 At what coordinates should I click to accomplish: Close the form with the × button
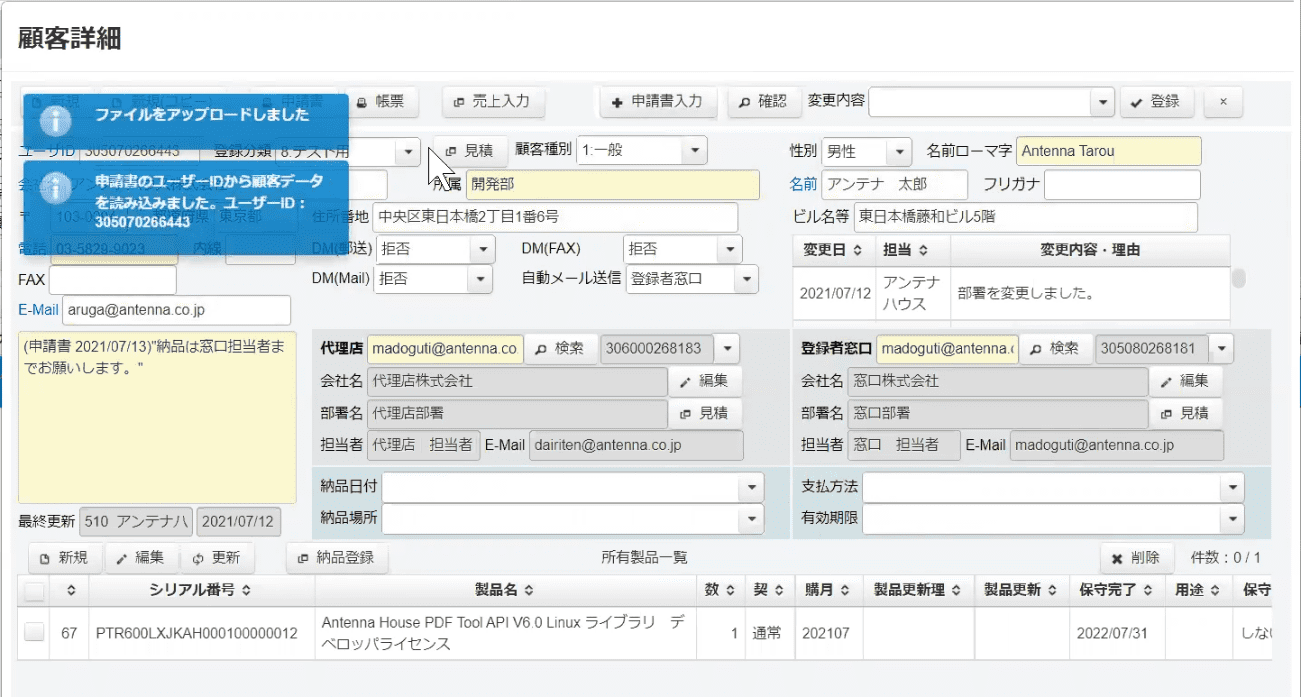point(1222,101)
